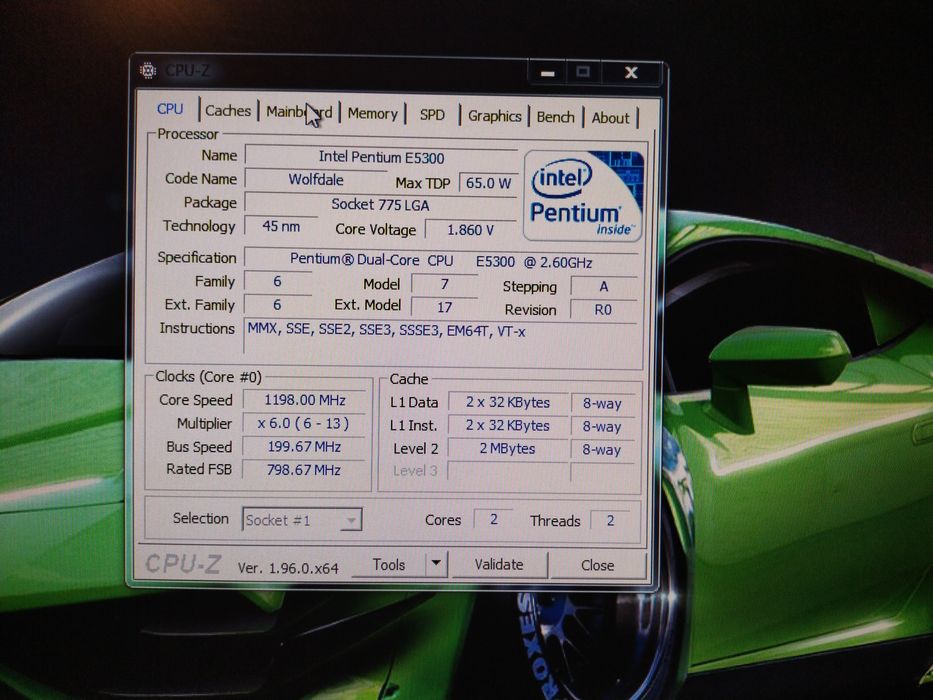
Task: Click the Technology value 45 nm
Action: (281, 226)
